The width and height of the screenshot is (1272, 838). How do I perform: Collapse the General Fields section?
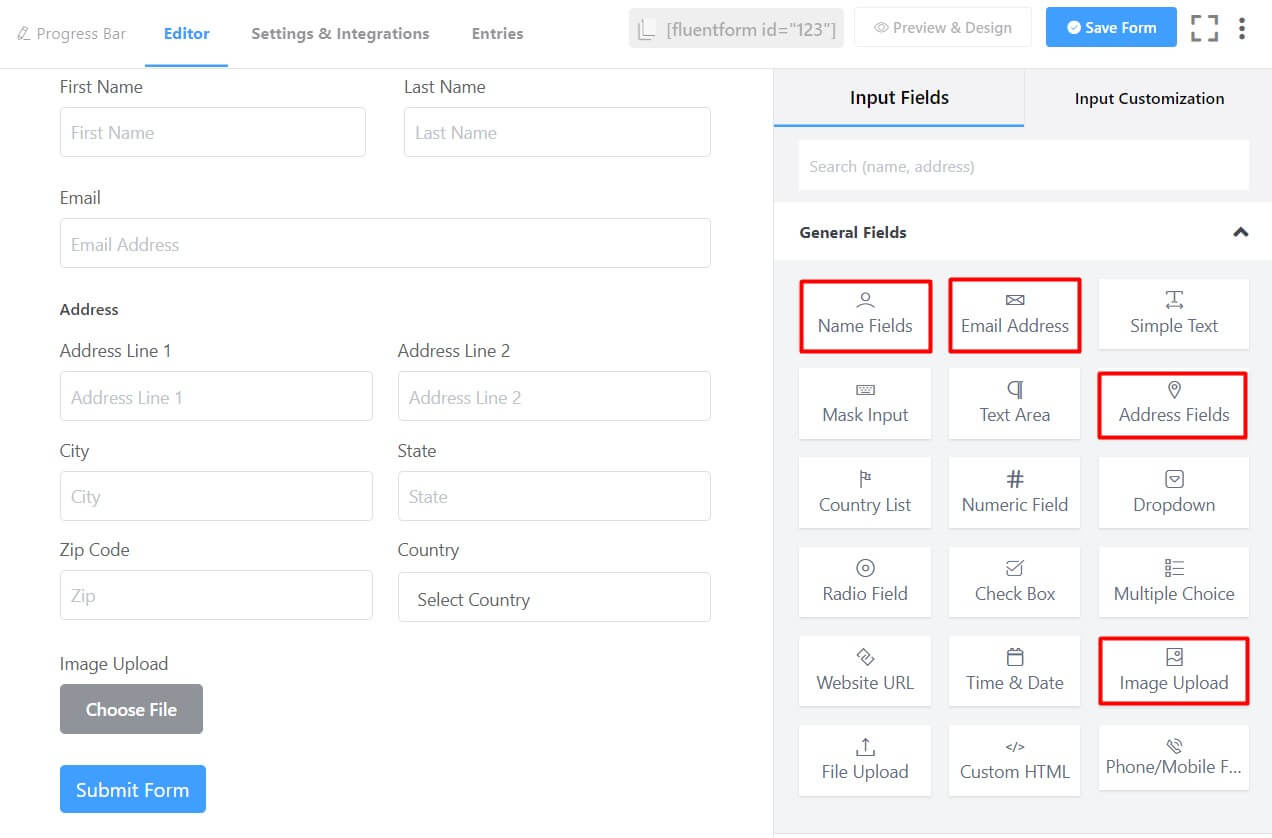tap(1240, 232)
